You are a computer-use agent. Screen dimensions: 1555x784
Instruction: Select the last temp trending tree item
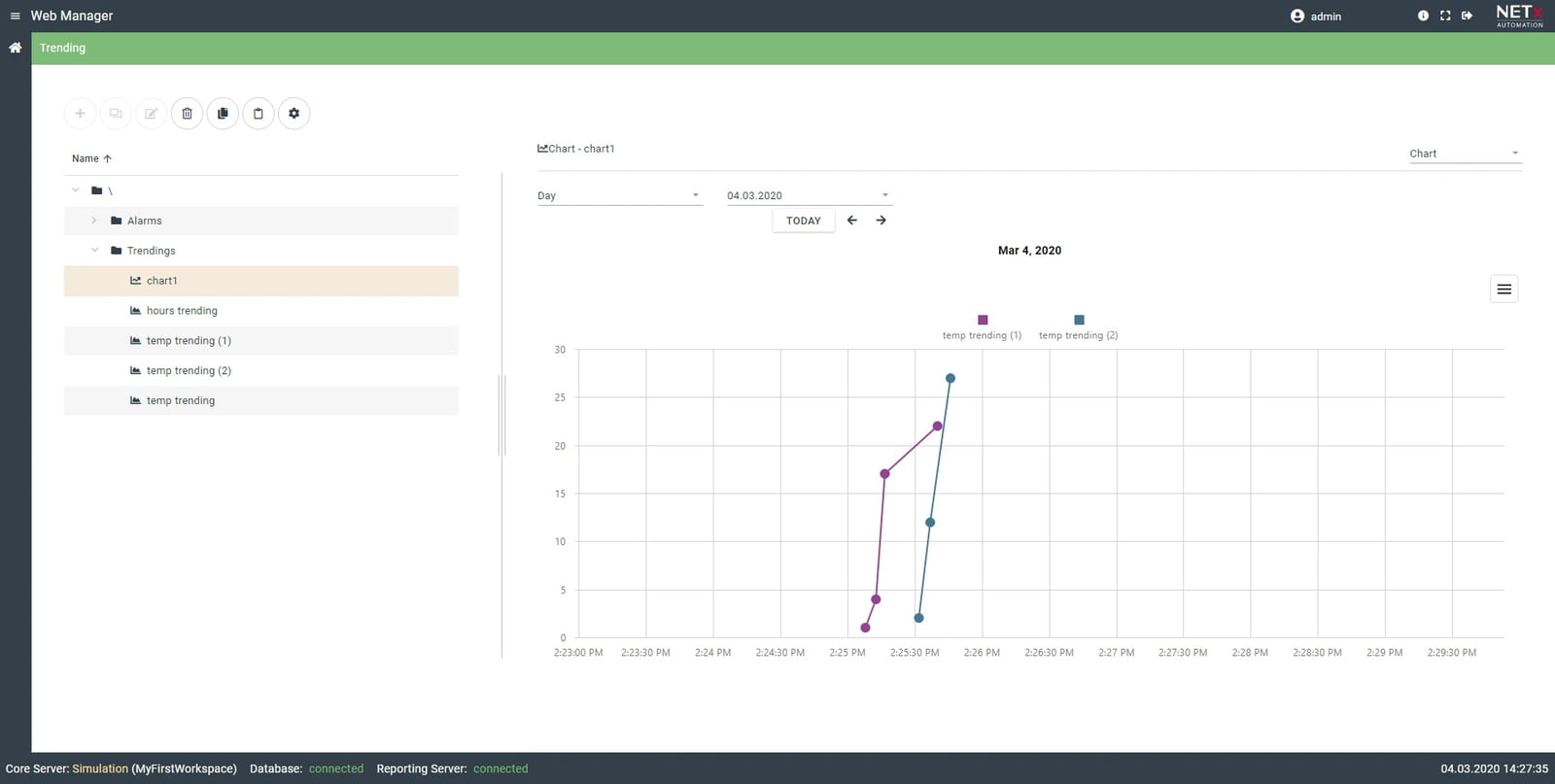click(261, 400)
